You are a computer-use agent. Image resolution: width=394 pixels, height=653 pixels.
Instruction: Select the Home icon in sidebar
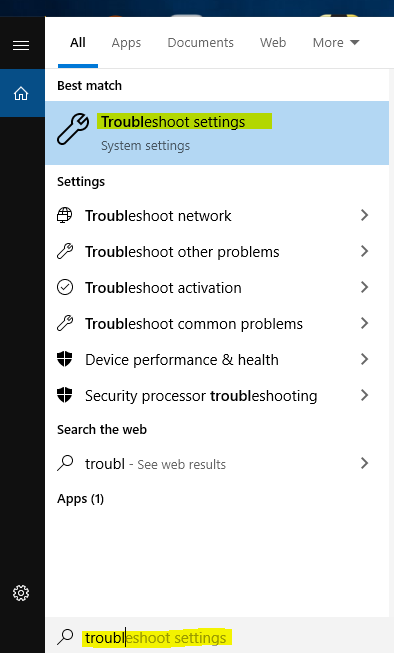21,94
